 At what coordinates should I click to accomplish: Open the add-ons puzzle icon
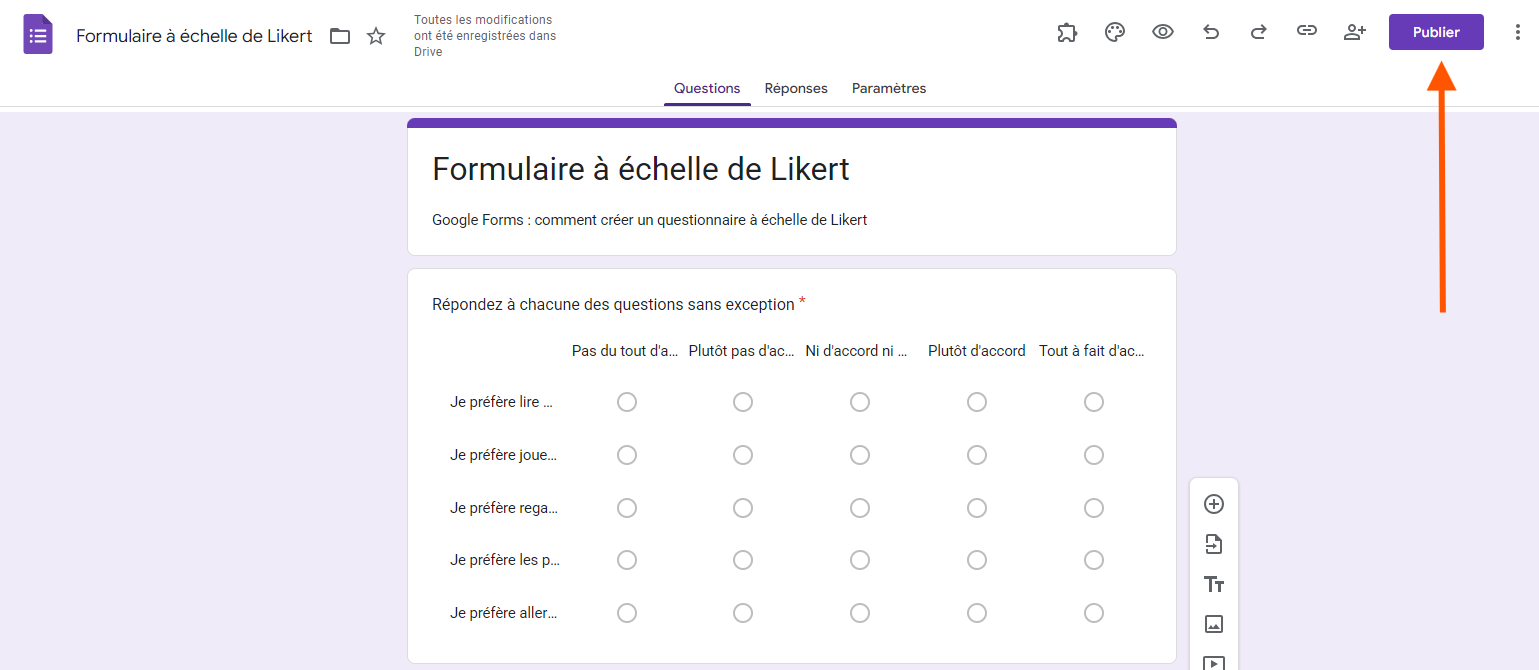coord(1067,32)
